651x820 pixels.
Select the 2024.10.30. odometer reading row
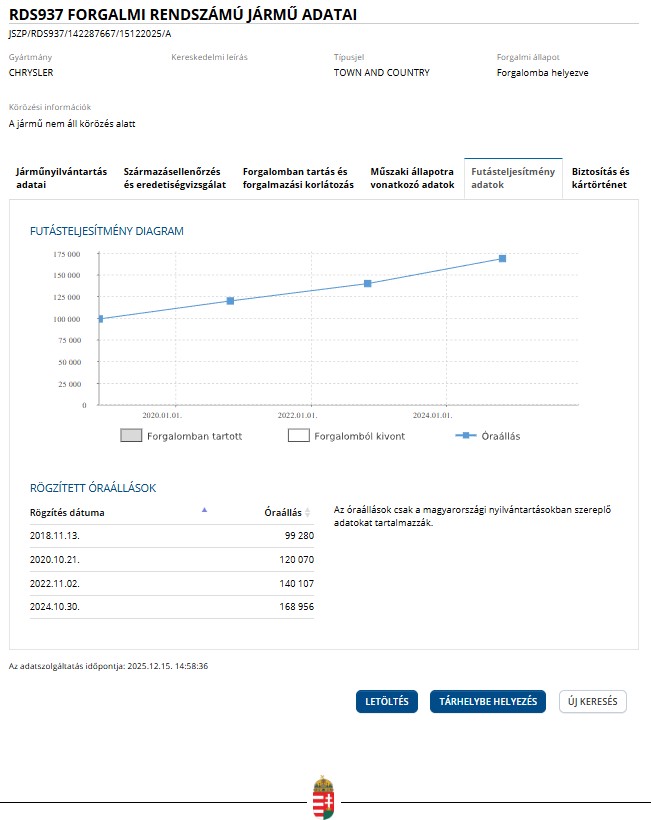(171, 607)
